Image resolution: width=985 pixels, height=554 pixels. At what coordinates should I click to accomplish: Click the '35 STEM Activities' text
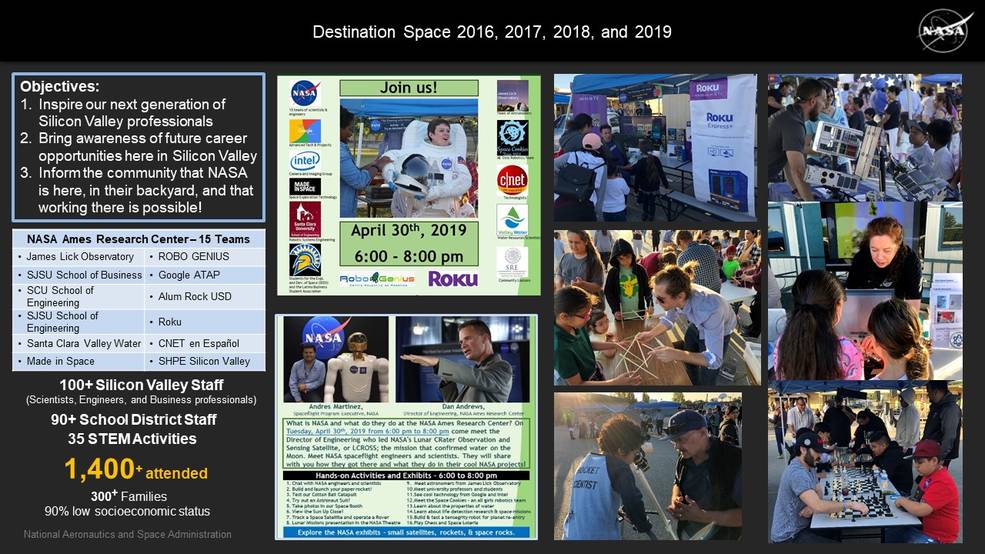click(x=132, y=439)
